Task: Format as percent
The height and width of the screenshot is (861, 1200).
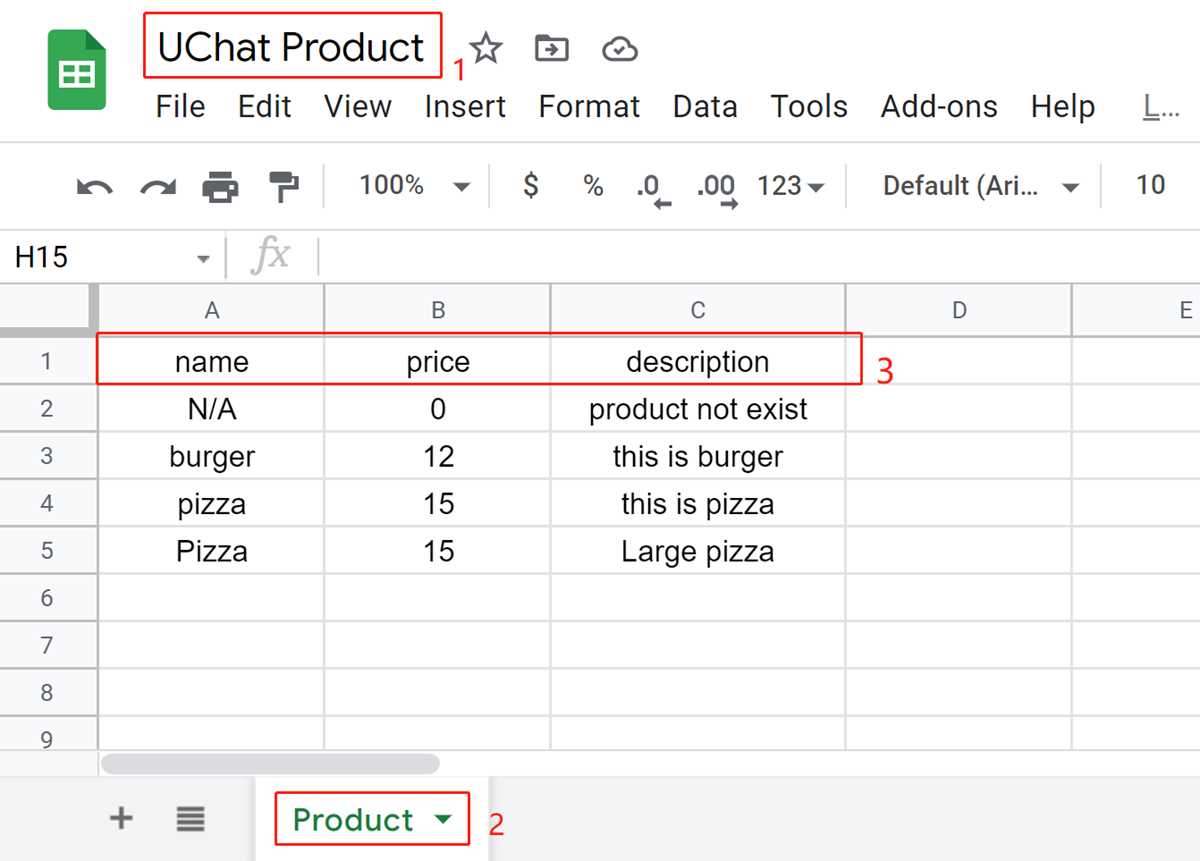Action: coord(593,185)
